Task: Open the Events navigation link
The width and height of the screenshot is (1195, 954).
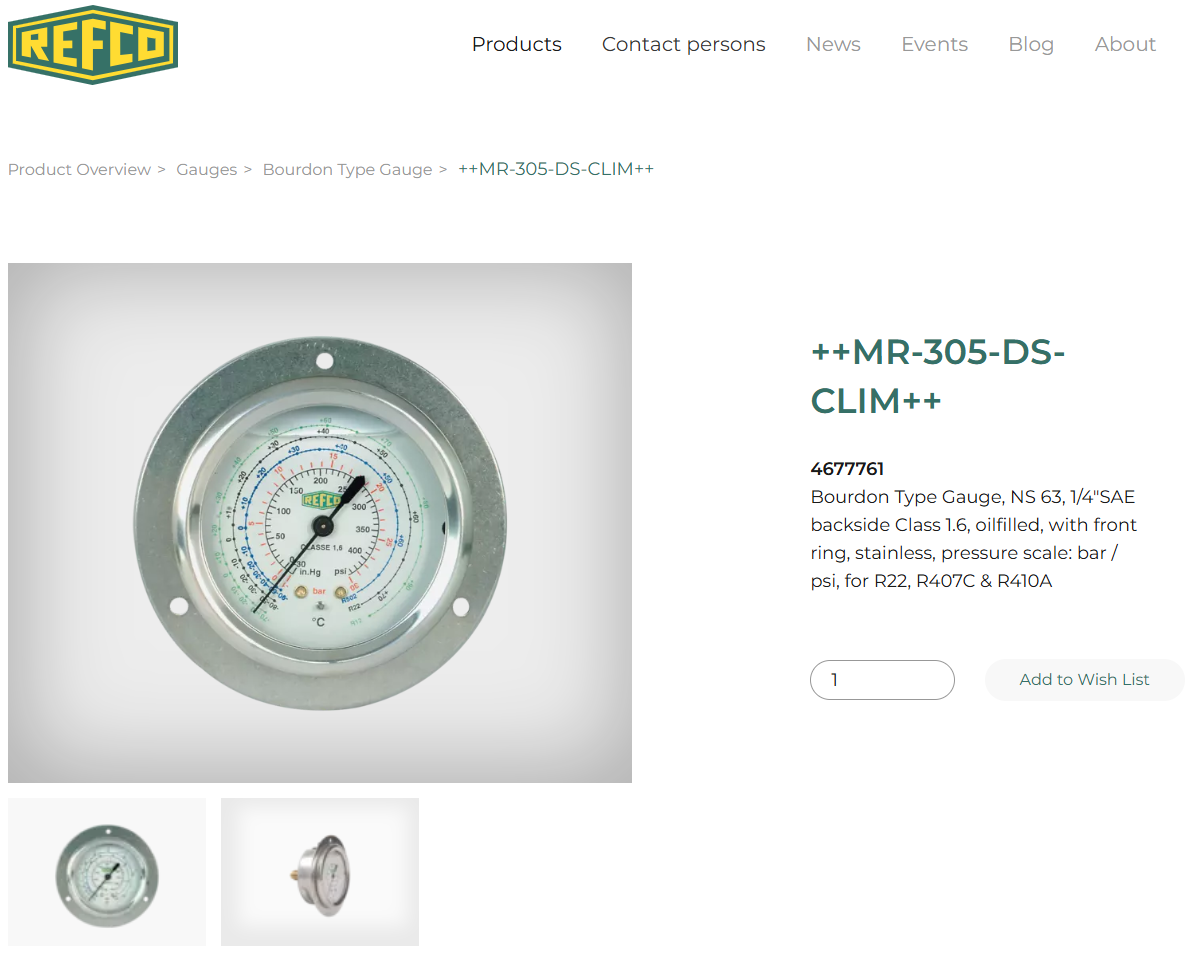Action: tap(934, 44)
